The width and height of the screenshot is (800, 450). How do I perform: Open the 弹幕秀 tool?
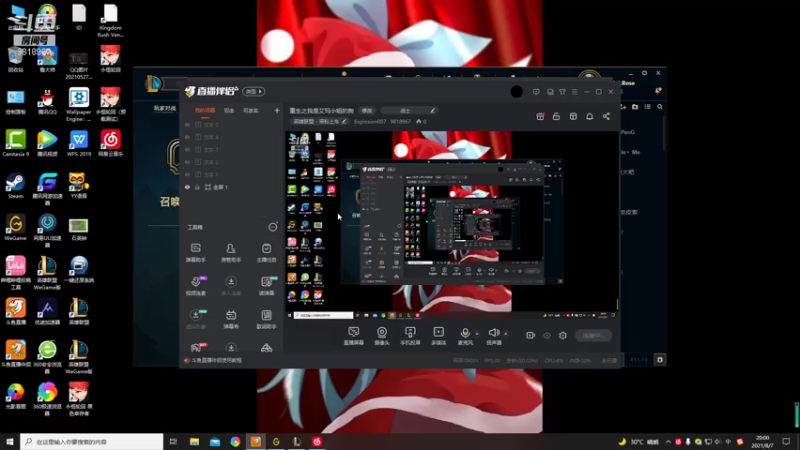(x=231, y=319)
